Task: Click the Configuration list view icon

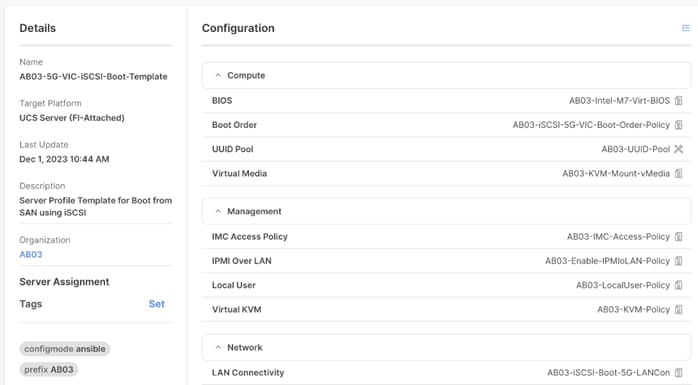Action: click(686, 28)
